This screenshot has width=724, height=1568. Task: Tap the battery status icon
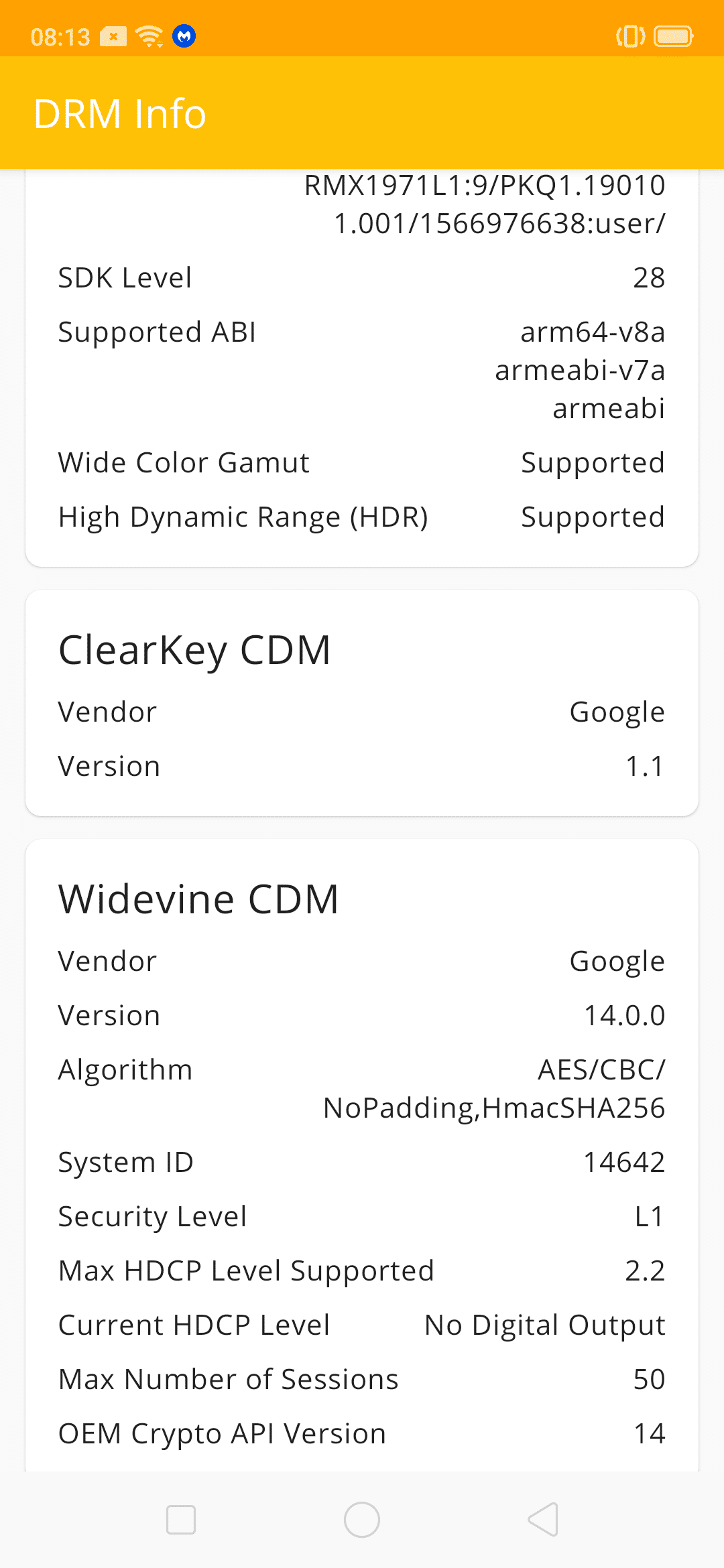[x=673, y=36]
